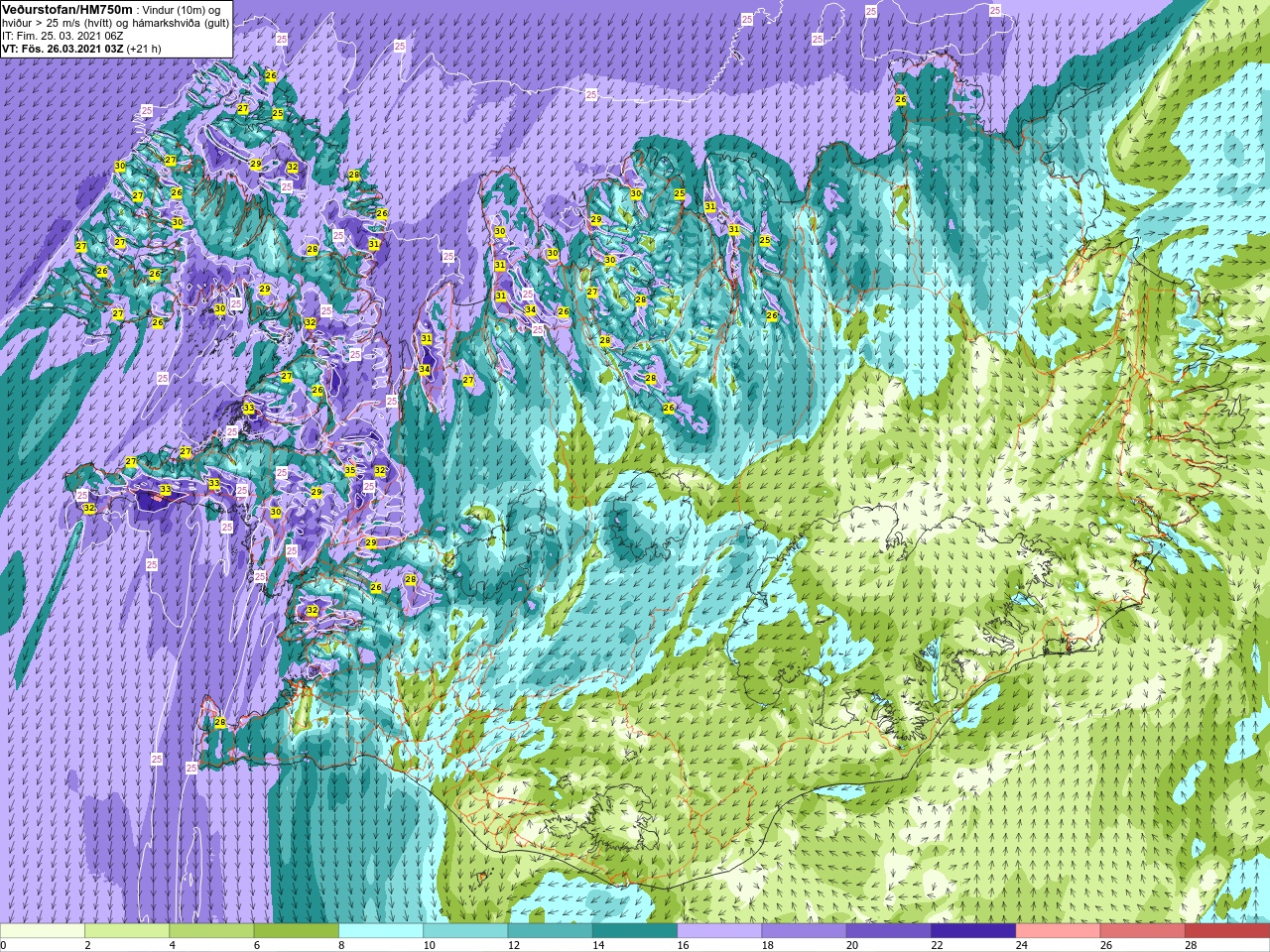Viewport: 1270px width, 952px height.
Task: Click the legend scale tick label '6'
Action: [257, 945]
